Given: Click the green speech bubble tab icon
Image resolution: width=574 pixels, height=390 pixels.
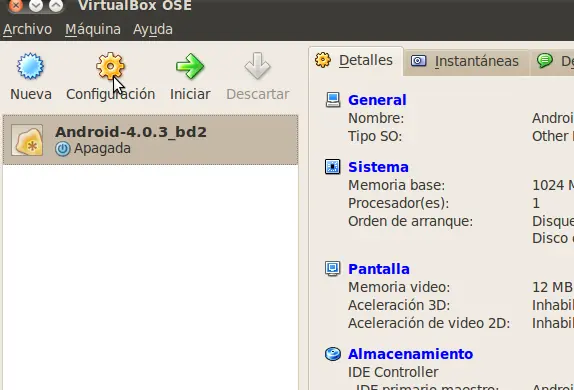Looking at the screenshot, I should click(545, 60).
